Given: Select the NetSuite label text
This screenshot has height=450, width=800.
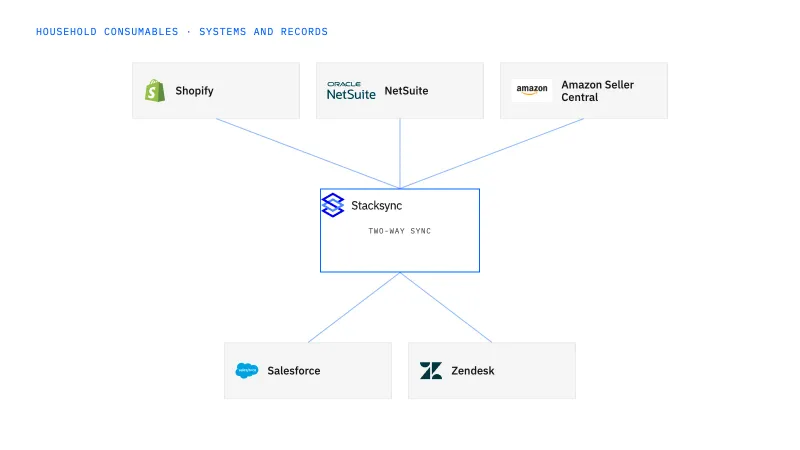Looking at the screenshot, I should [x=406, y=91].
